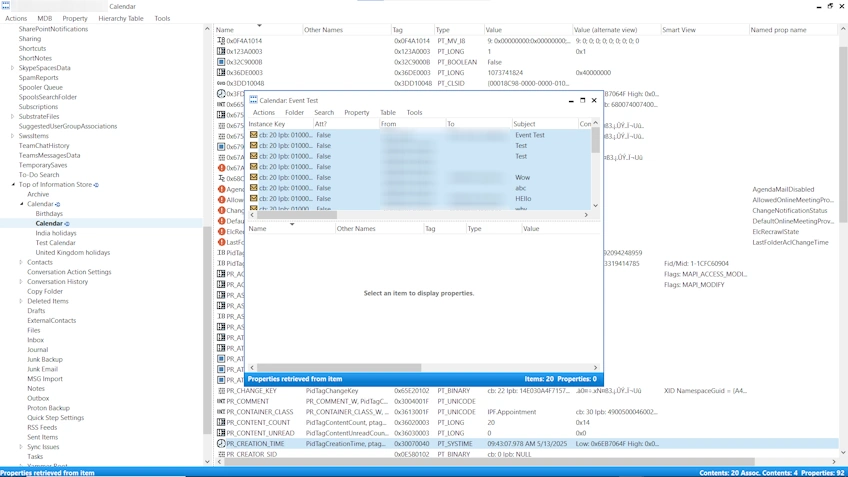This screenshot has height=477, width=848.
Task: Open the Folder menu in Event Test window
Action: coord(294,112)
